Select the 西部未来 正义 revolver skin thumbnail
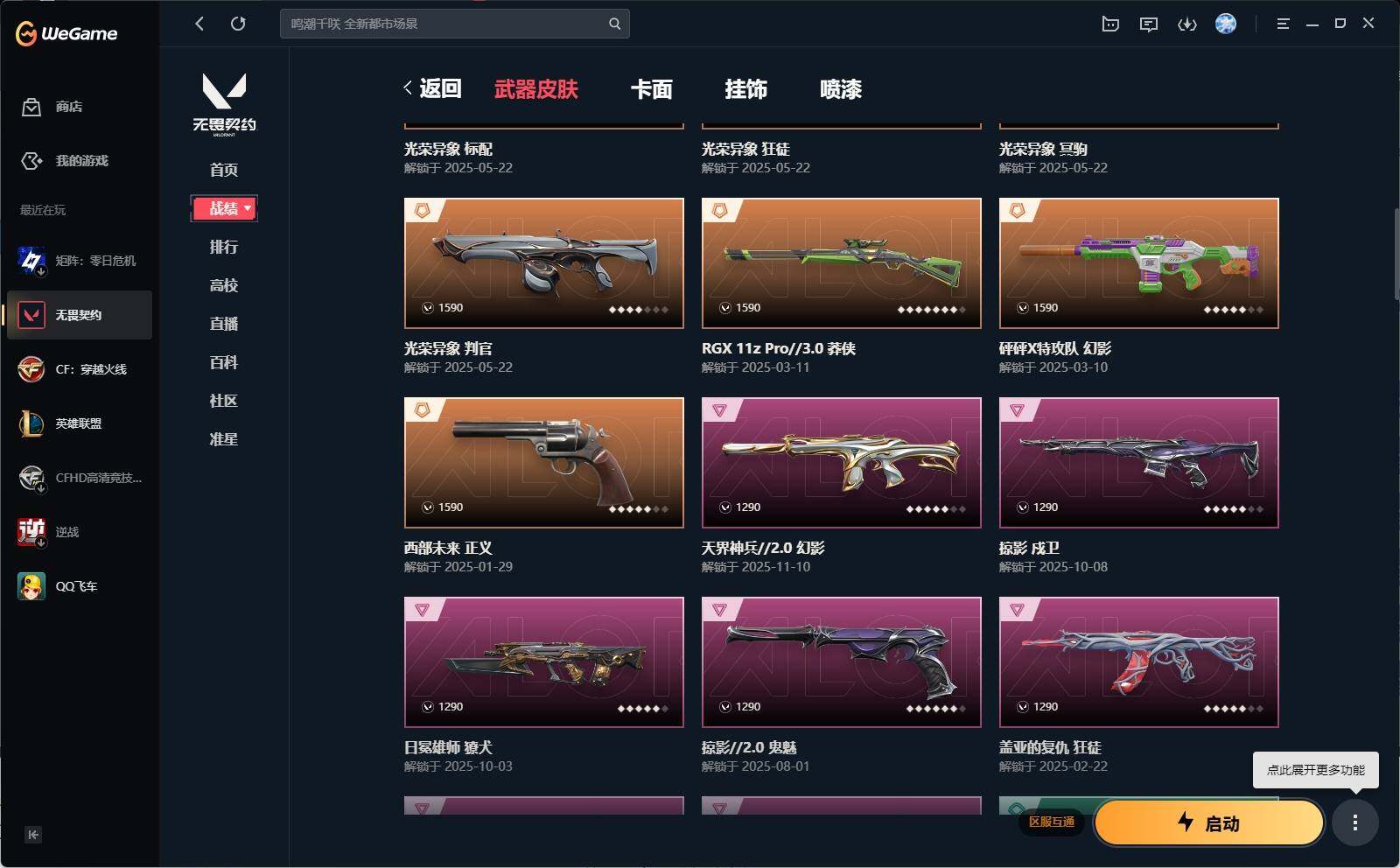This screenshot has width=1400, height=868. [544, 463]
